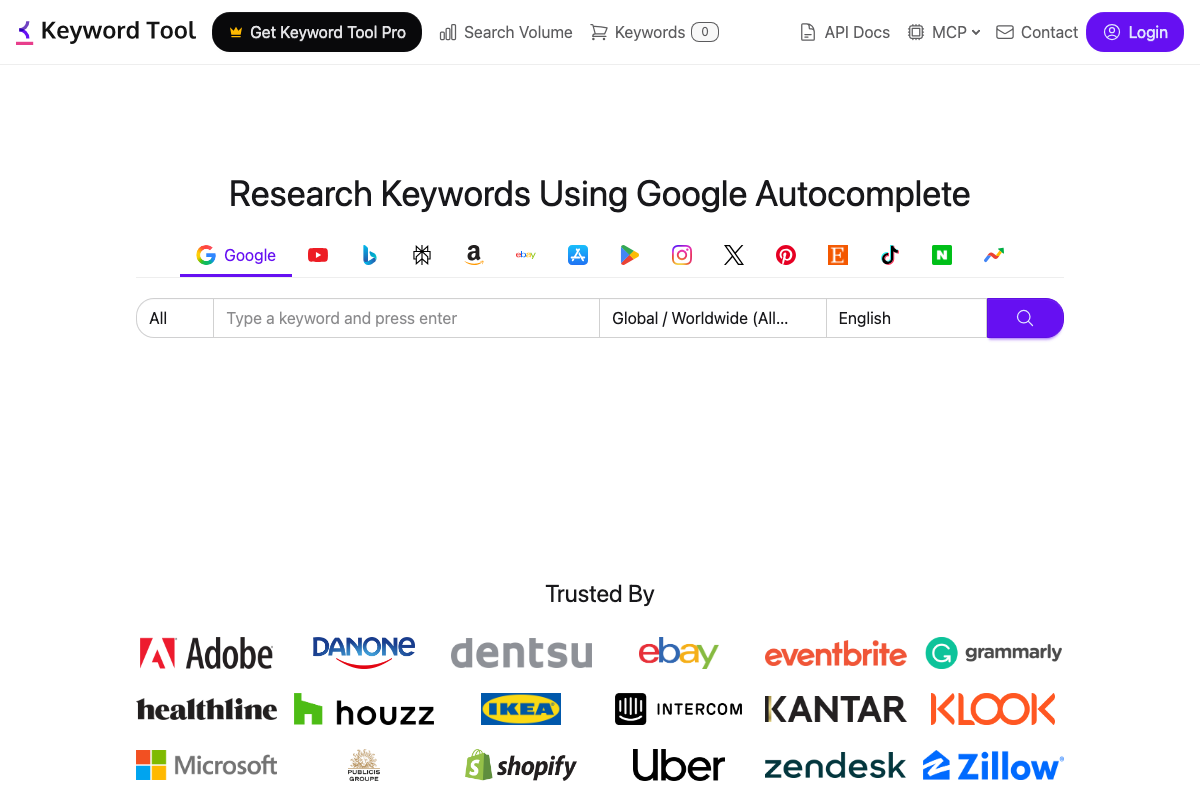The height and width of the screenshot is (800, 1200).
Task: Switch to the Pinterest keyword tab
Action: tap(786, 255)
